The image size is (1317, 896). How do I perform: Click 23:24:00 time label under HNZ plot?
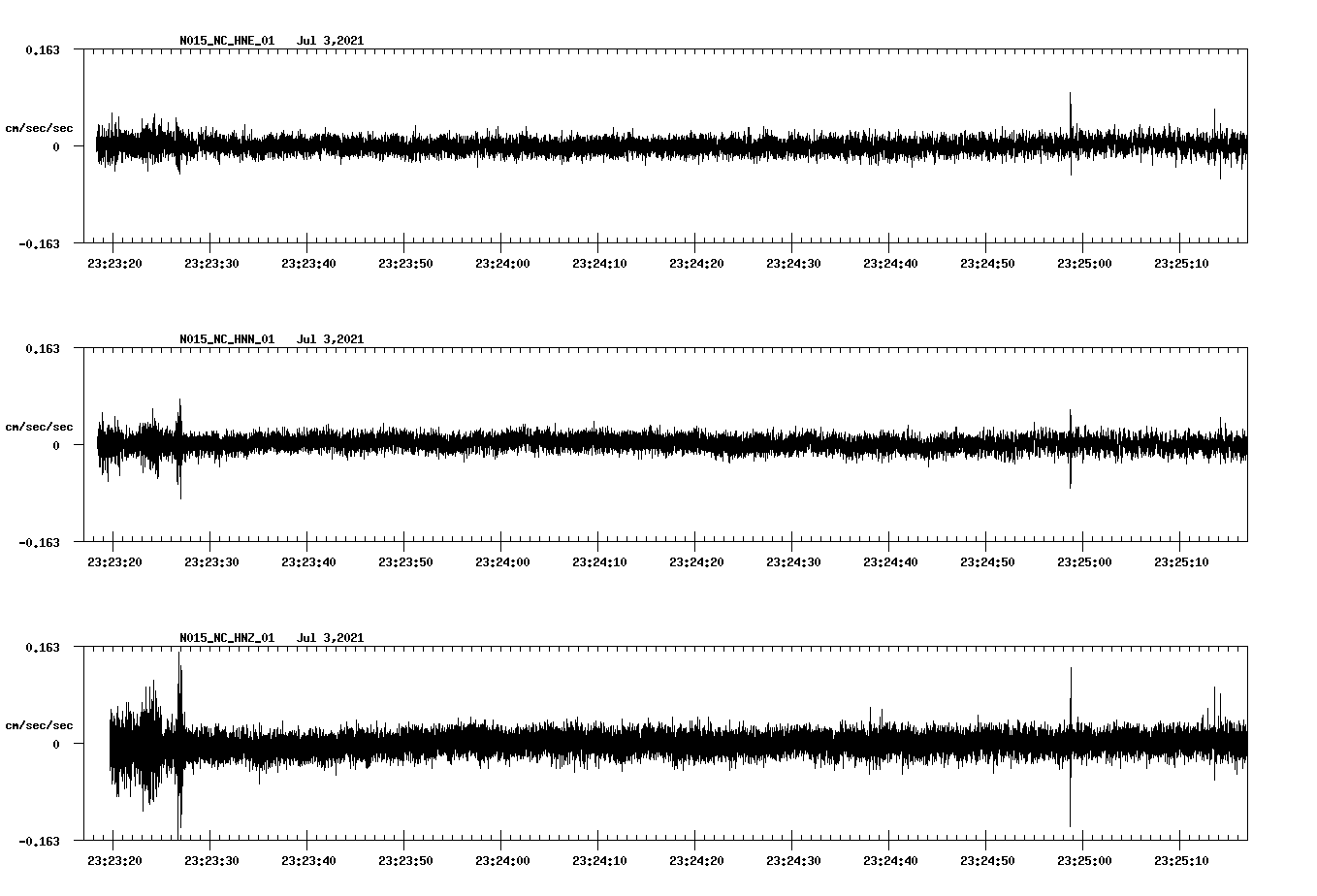(x=502, y=860)
